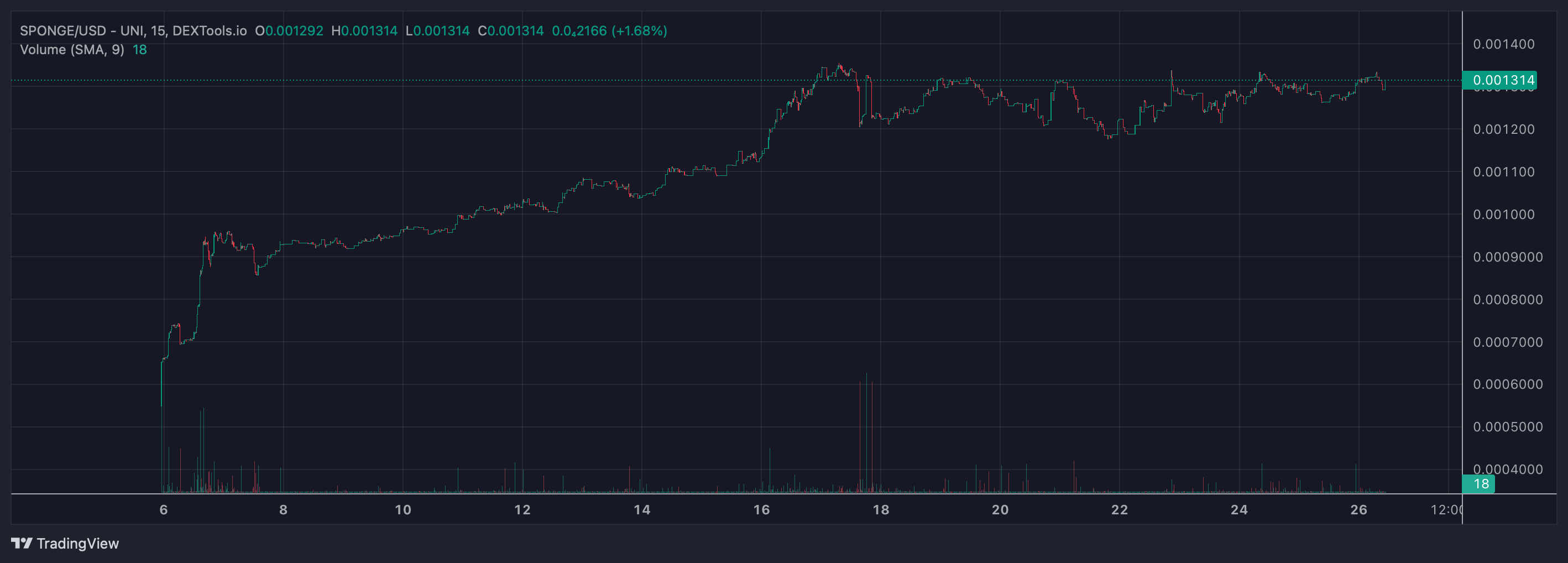Click the (+1.68%) change readout
Image resolution: width=1568 pixels, height=563 pixels.
pyautogui.click(x=639, y=30)
